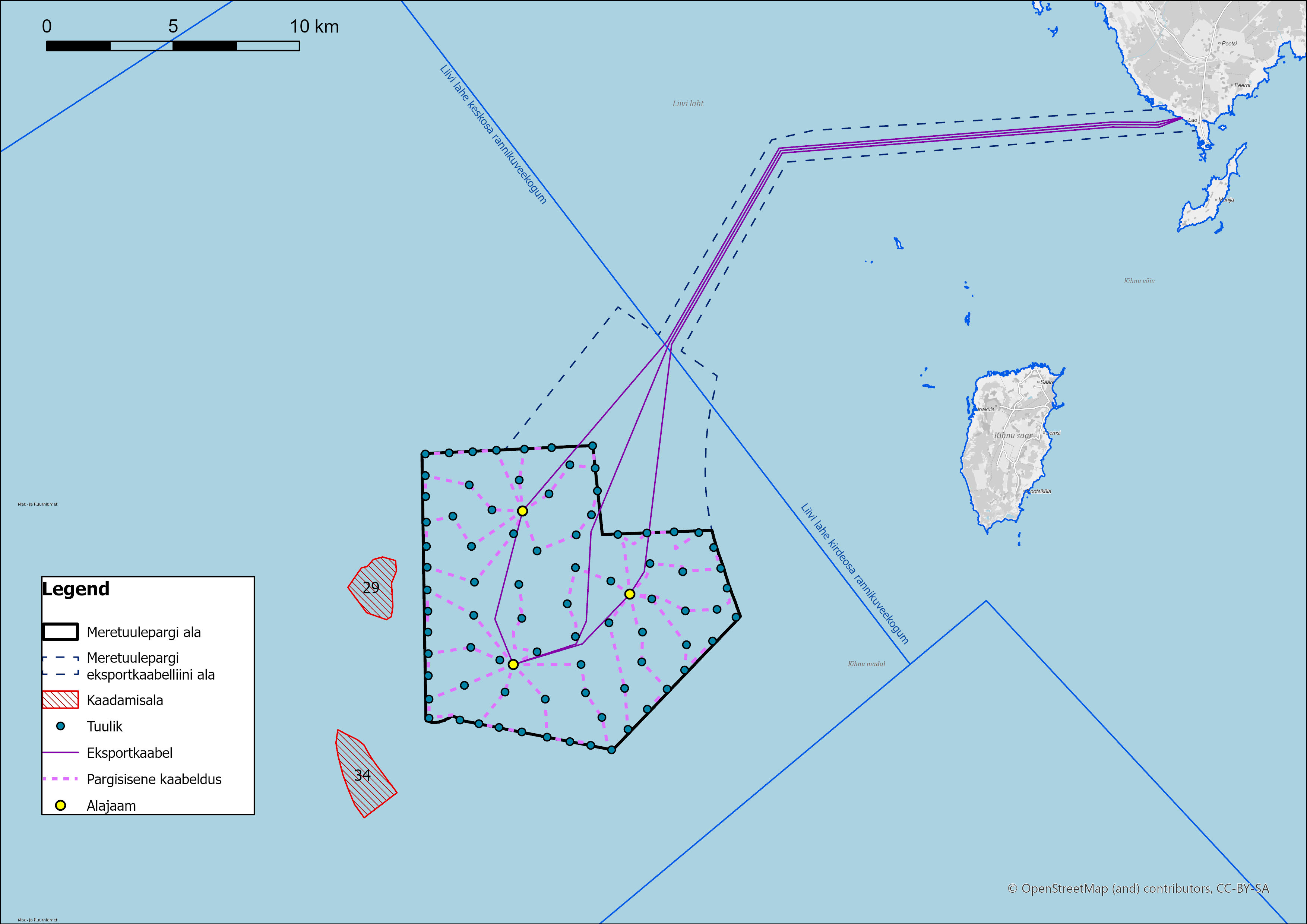Click dumping area number 29
Image resolution: width=1307 pixels, height=924 pixels.
coord(371,588)
